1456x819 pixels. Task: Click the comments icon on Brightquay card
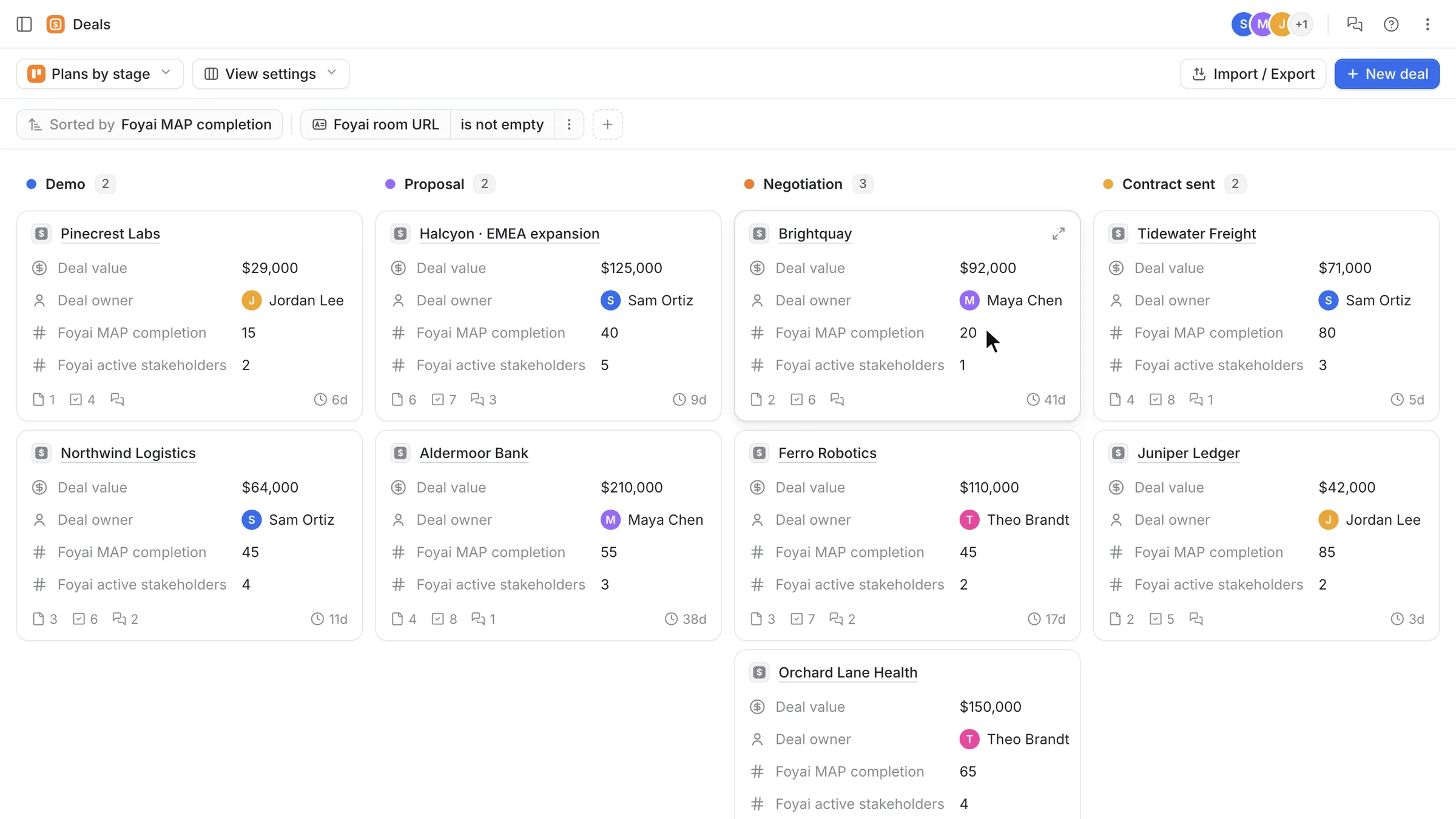click(837, 399)
